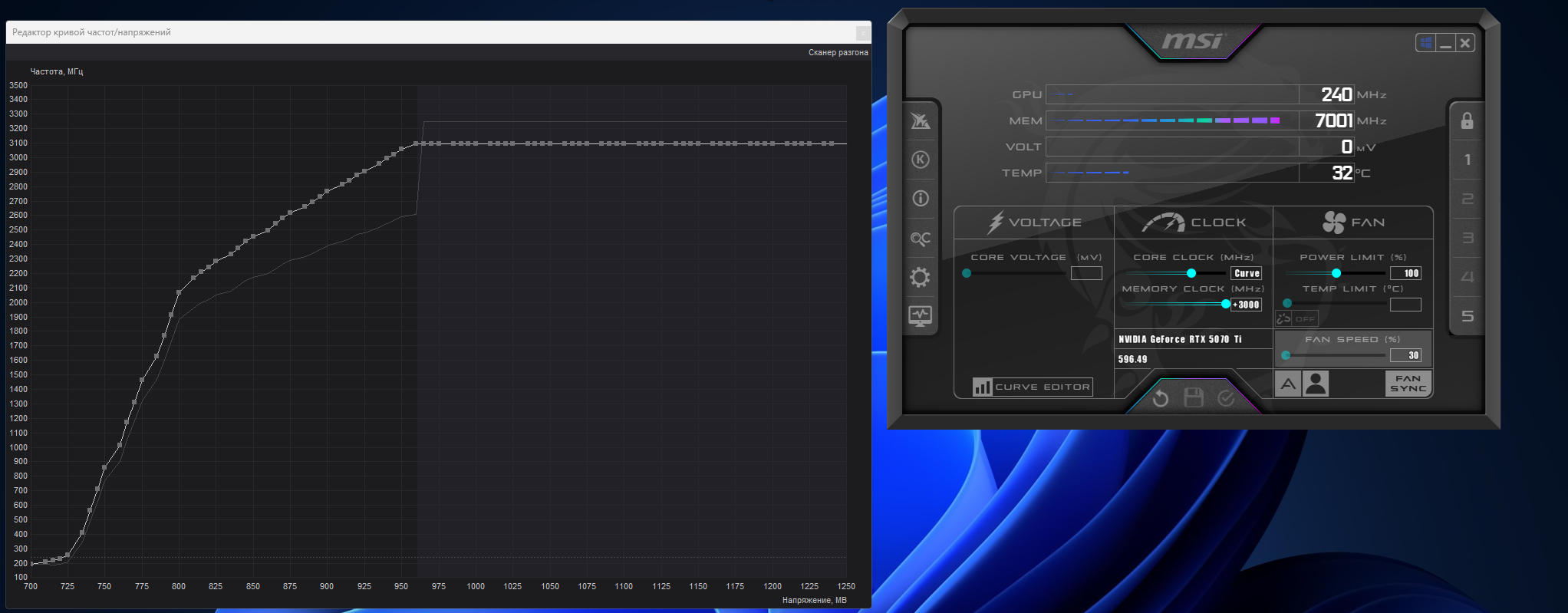Click the NVIDIA GeForce RTX 5070 Ti label
This screenshot has width=1568, height=613.
click(x=1180, y=339)
